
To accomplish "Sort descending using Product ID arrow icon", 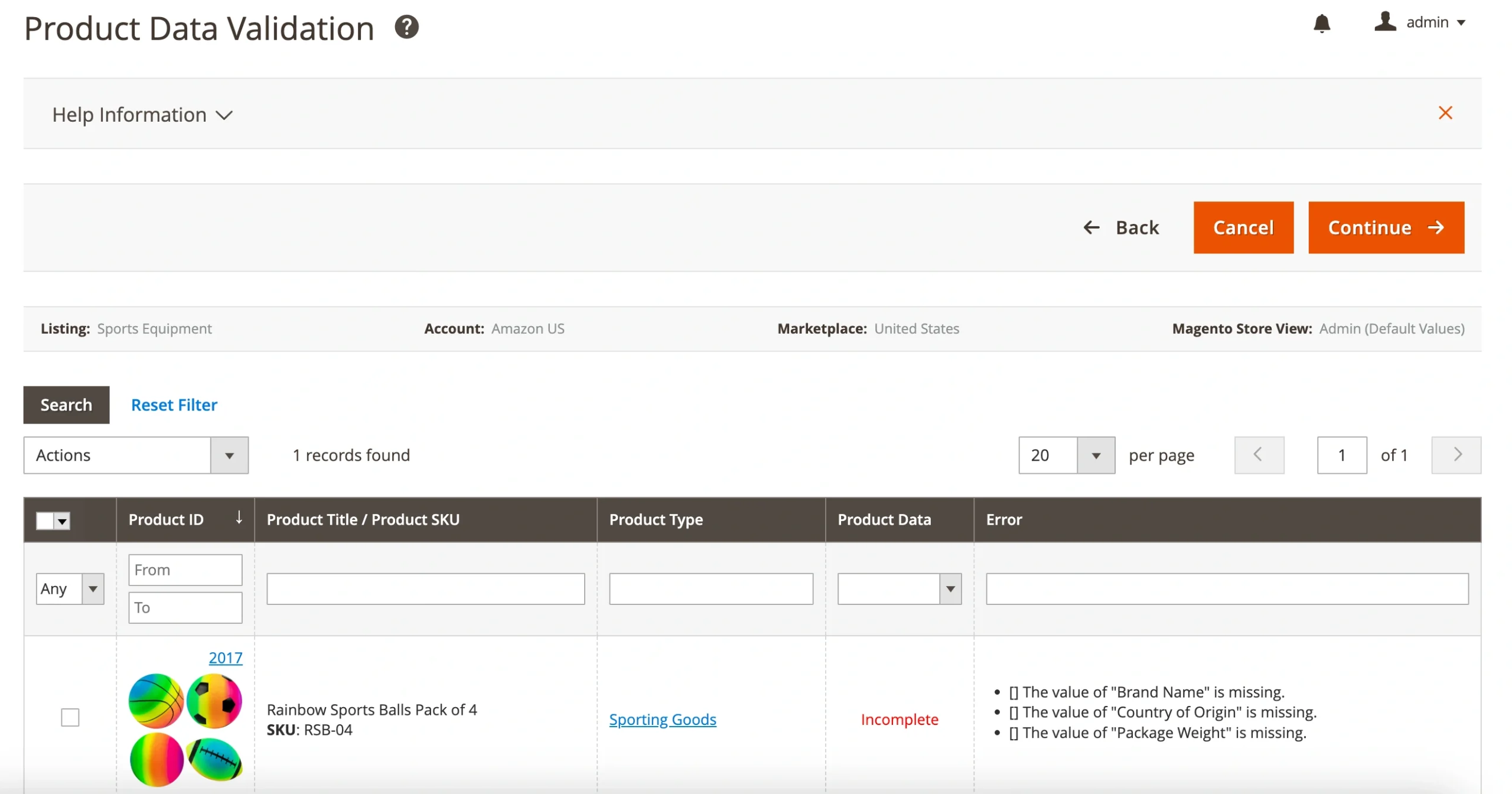I will (239, 518).
